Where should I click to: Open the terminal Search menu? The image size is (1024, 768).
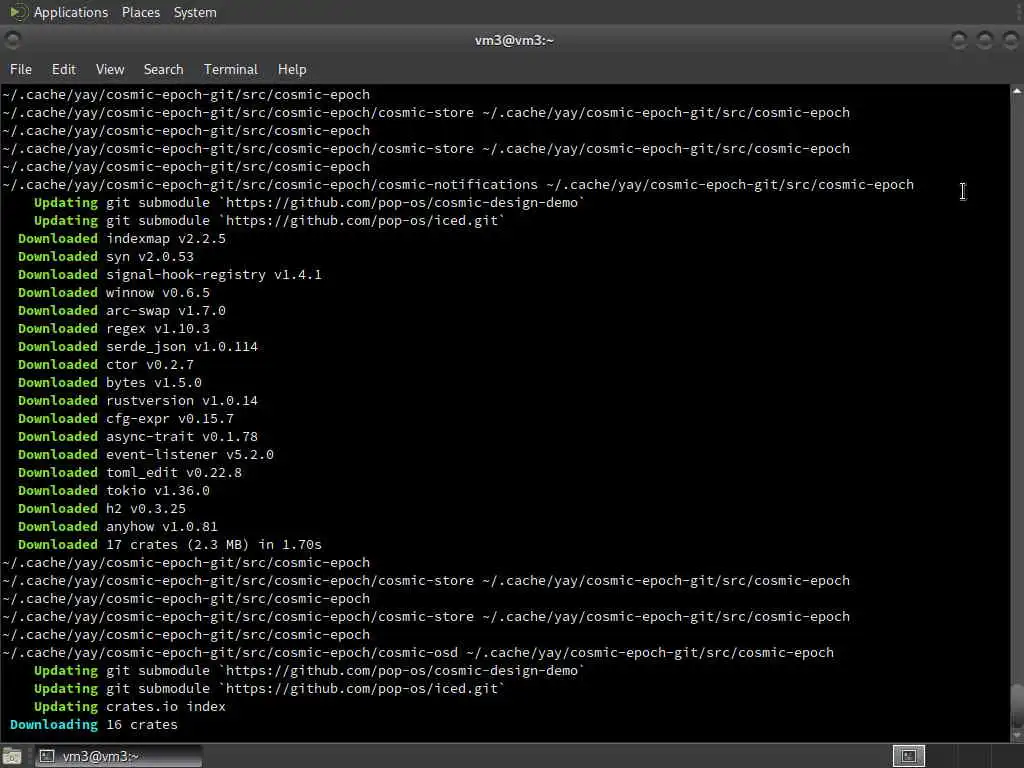click(163, 69)
